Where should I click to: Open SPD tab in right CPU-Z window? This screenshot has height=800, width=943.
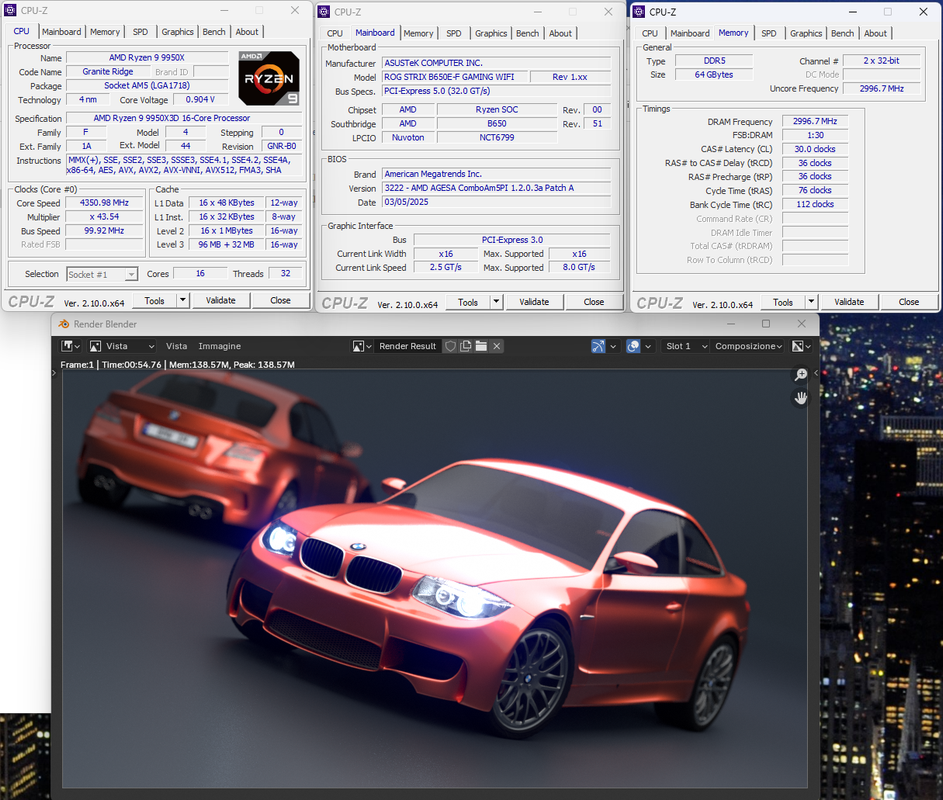tap(769, 33)
